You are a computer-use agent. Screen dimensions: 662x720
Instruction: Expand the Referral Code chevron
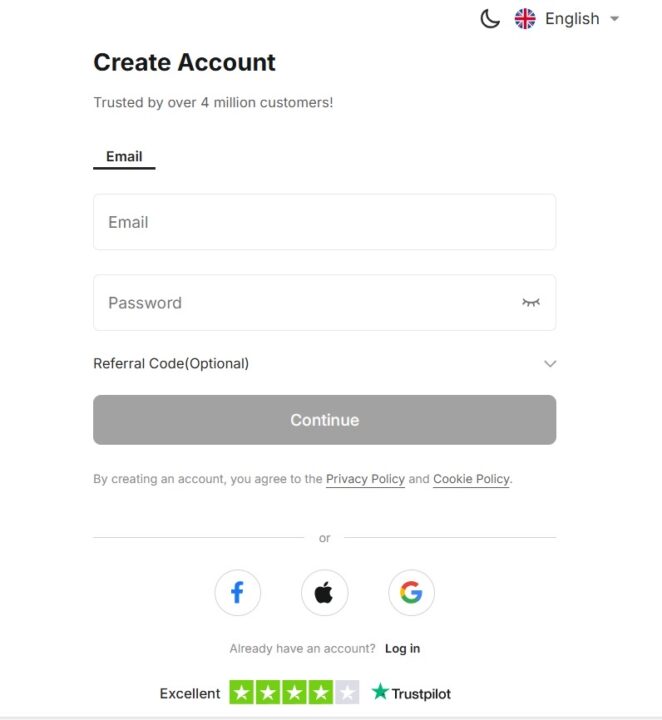point(550,364)
